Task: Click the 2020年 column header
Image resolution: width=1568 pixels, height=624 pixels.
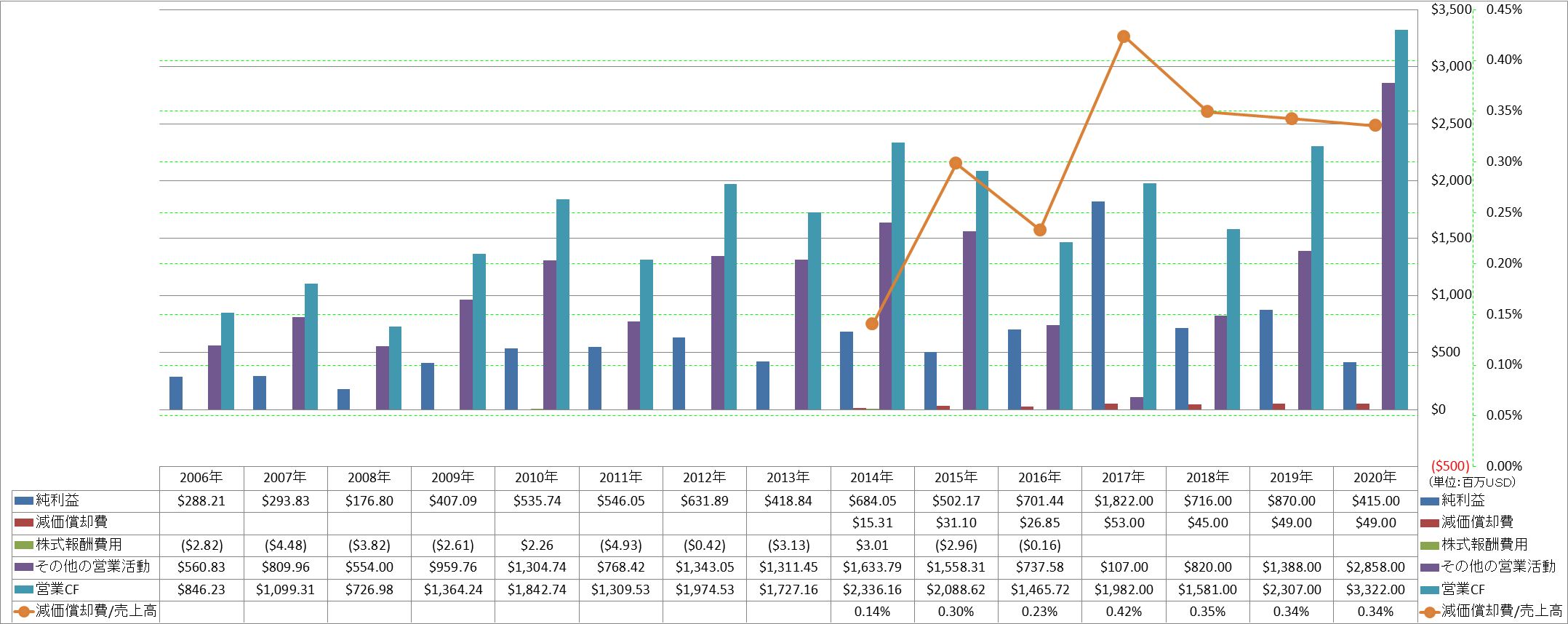Action: (1375, 478)
